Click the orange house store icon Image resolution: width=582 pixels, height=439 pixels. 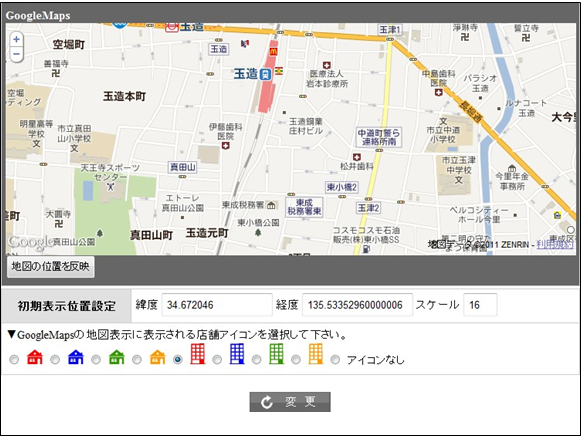157,357
